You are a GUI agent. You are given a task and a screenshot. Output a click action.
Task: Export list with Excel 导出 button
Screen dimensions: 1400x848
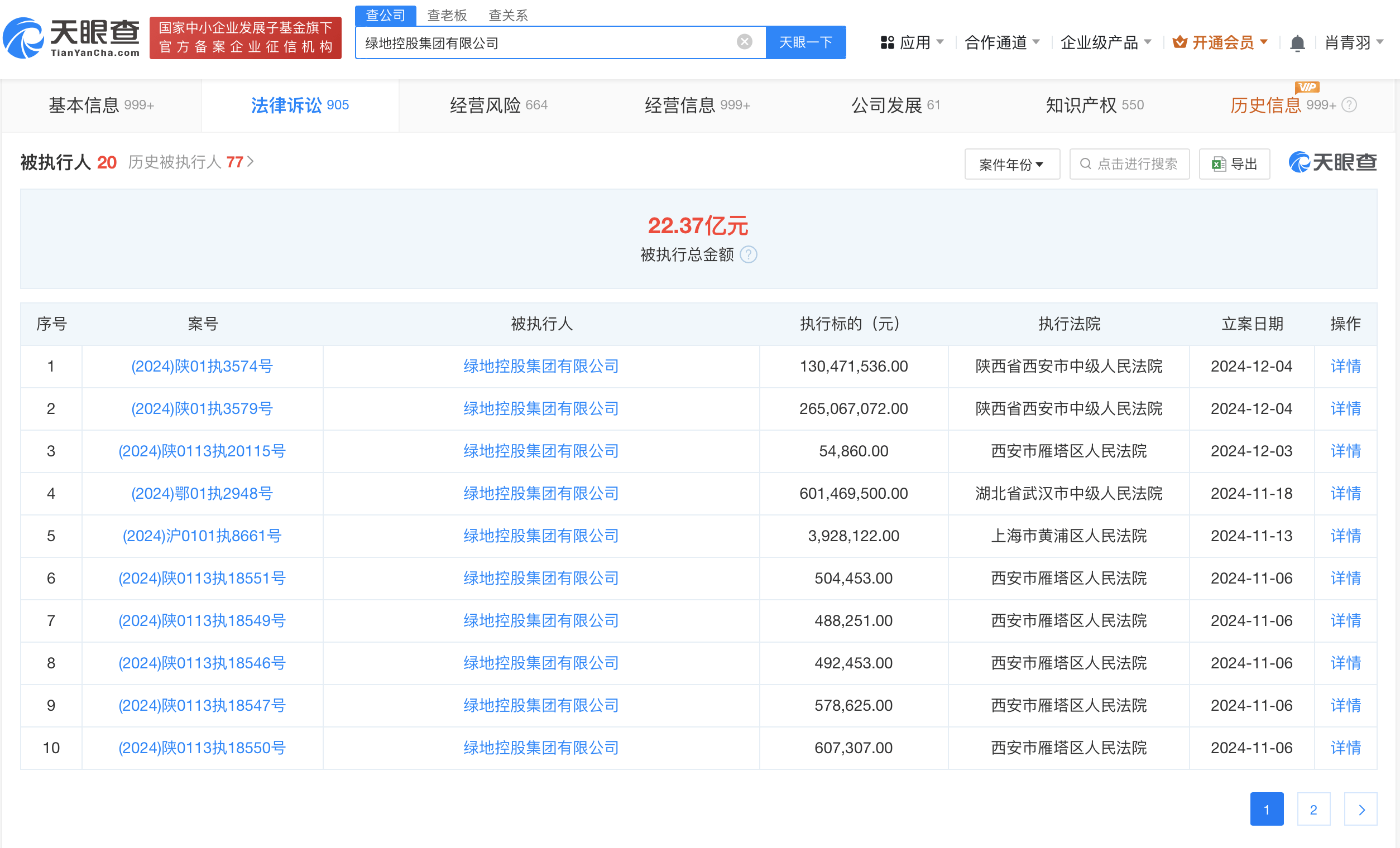[x=1234, y=164]
